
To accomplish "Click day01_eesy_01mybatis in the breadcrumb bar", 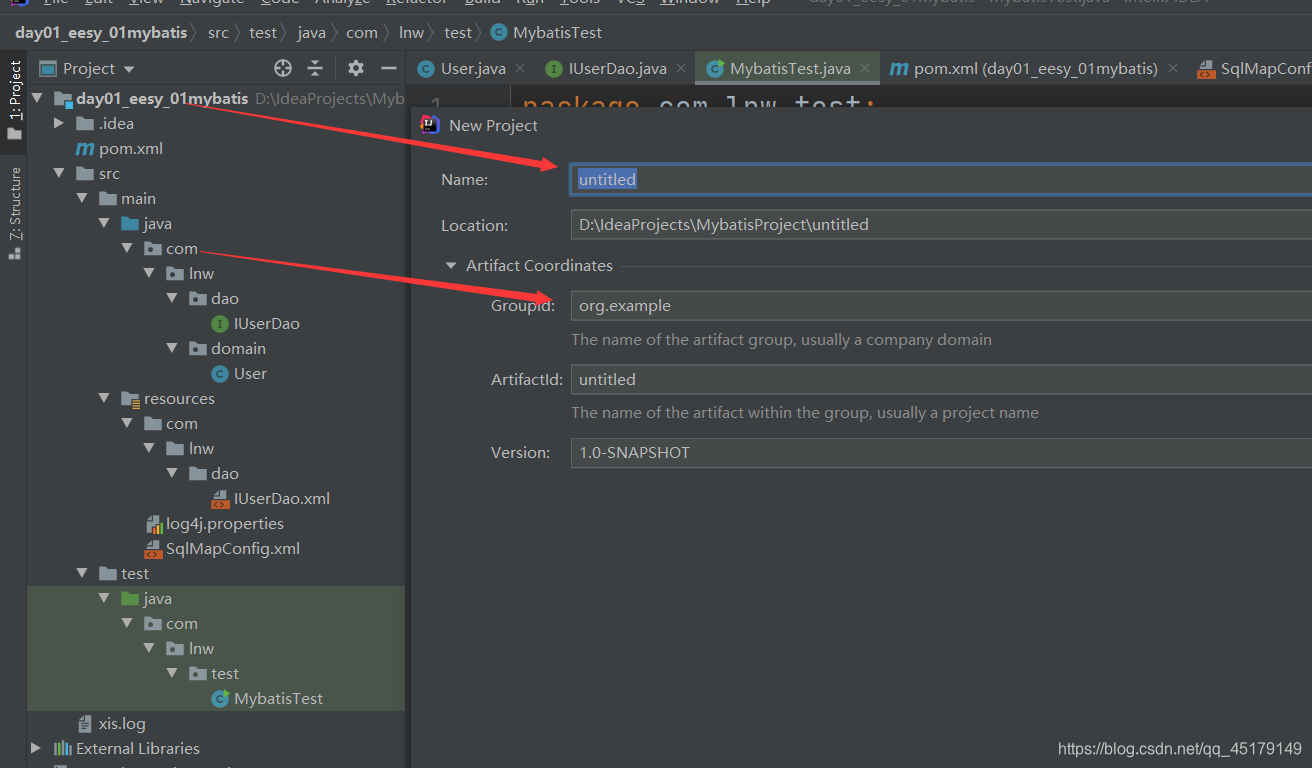I will 101,32.
